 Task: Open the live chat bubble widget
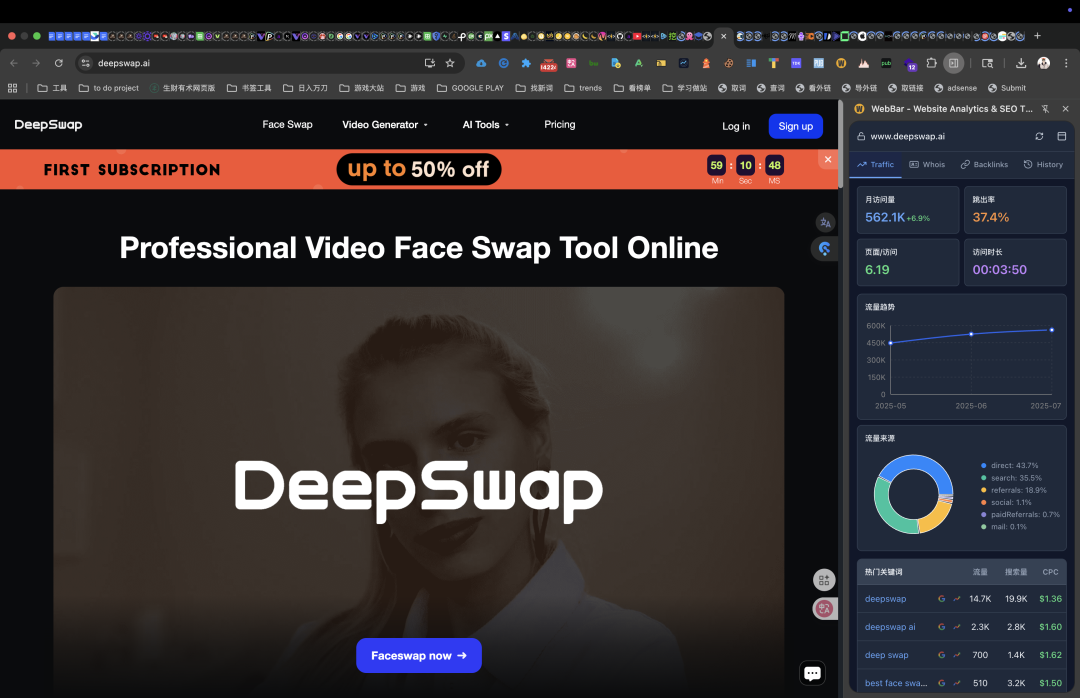coord(813,673)
